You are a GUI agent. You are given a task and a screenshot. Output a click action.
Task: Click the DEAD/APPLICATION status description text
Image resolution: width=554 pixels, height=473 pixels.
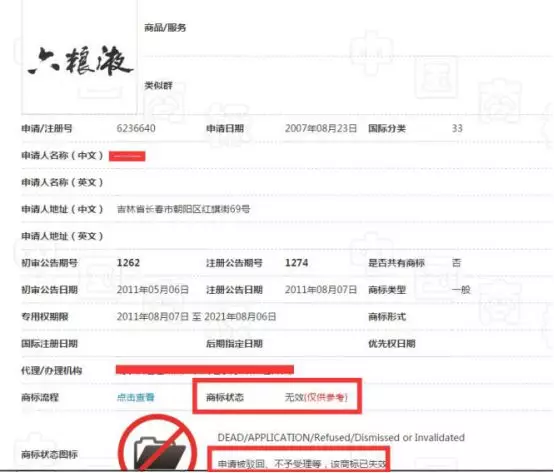tap(341, 438)
